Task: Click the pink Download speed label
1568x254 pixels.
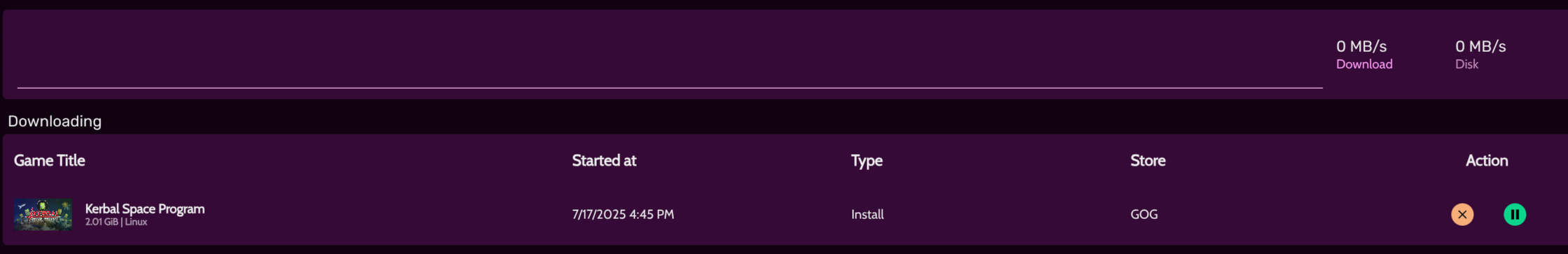Action: point(1364,64)
